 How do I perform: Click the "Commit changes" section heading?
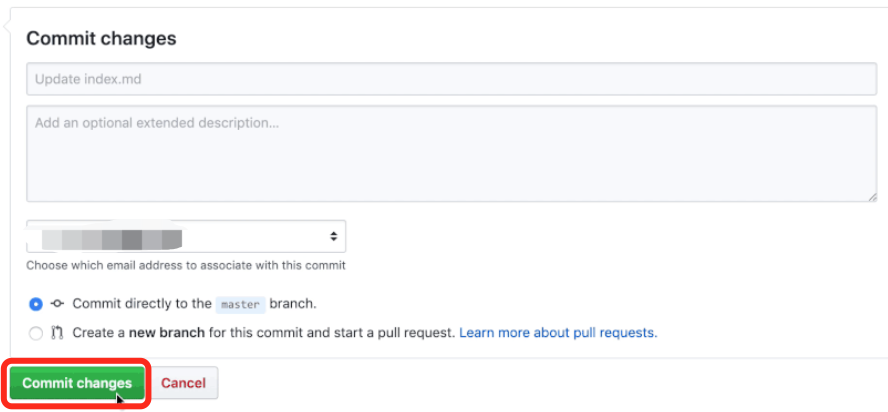tap(101, 39)
